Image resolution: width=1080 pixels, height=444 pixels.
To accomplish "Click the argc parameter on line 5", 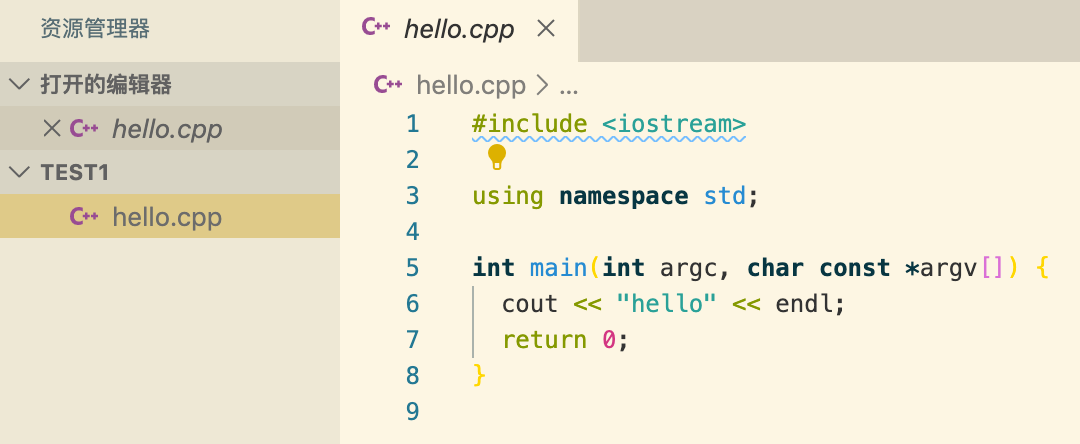I will 689,269.
